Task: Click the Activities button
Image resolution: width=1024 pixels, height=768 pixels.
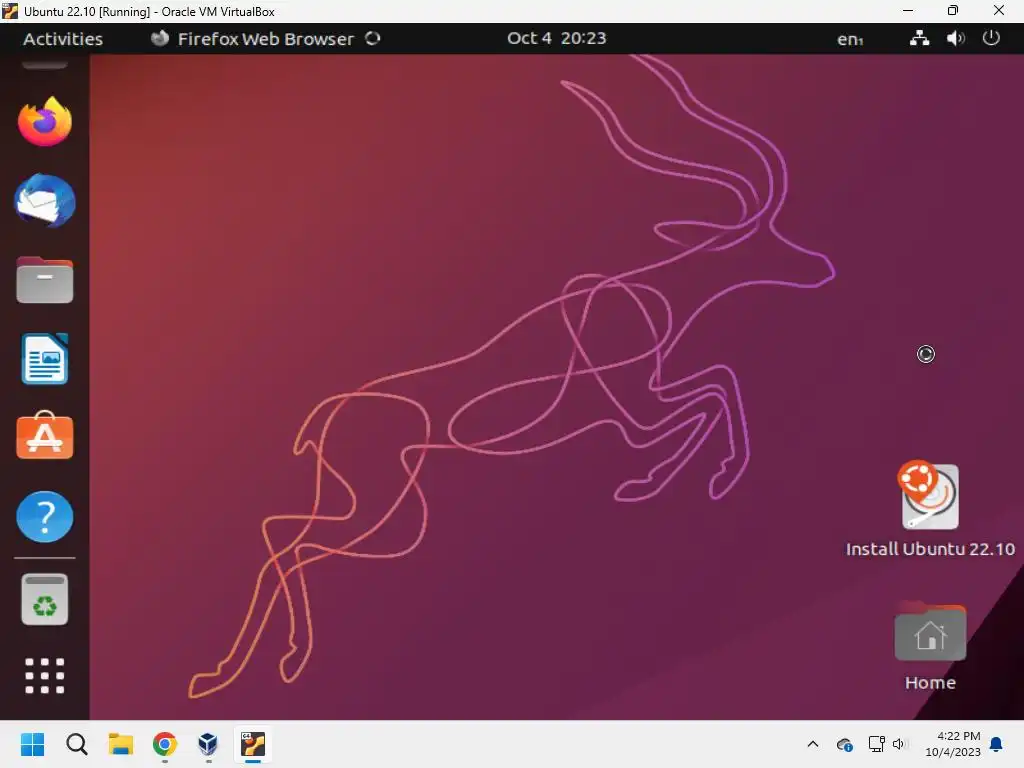Action: click(63, 39)
